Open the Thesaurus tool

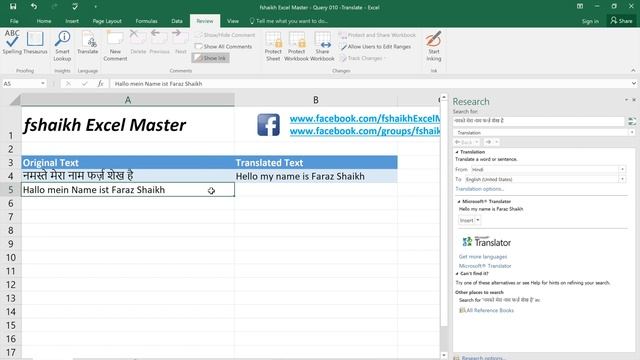[x=35, y=42]
